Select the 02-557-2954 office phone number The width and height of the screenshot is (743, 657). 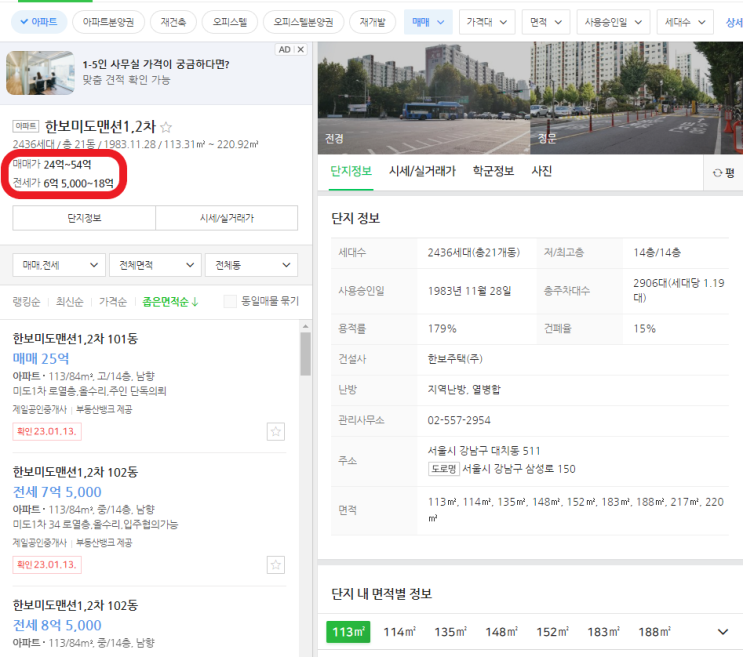tap(459, 420)
